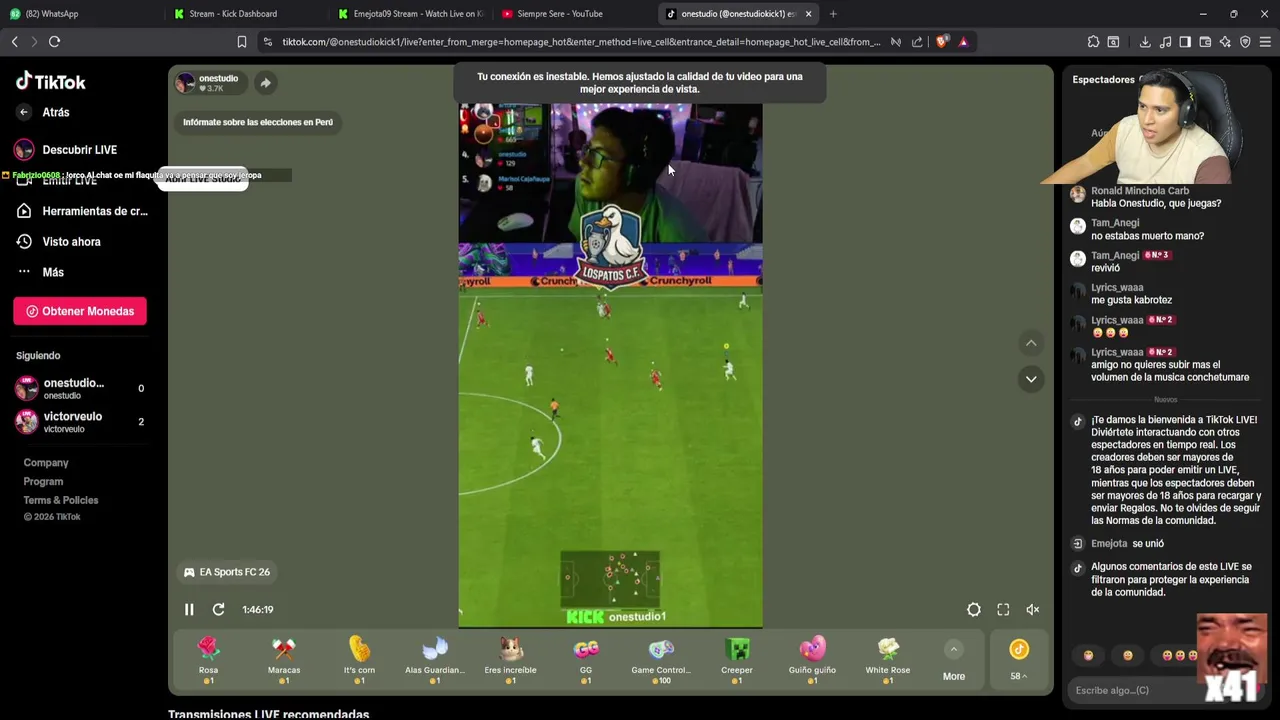The image size is (1280, 720).
Task: Send the smiling emoji quick reaction
Action: pos(1128,656)
